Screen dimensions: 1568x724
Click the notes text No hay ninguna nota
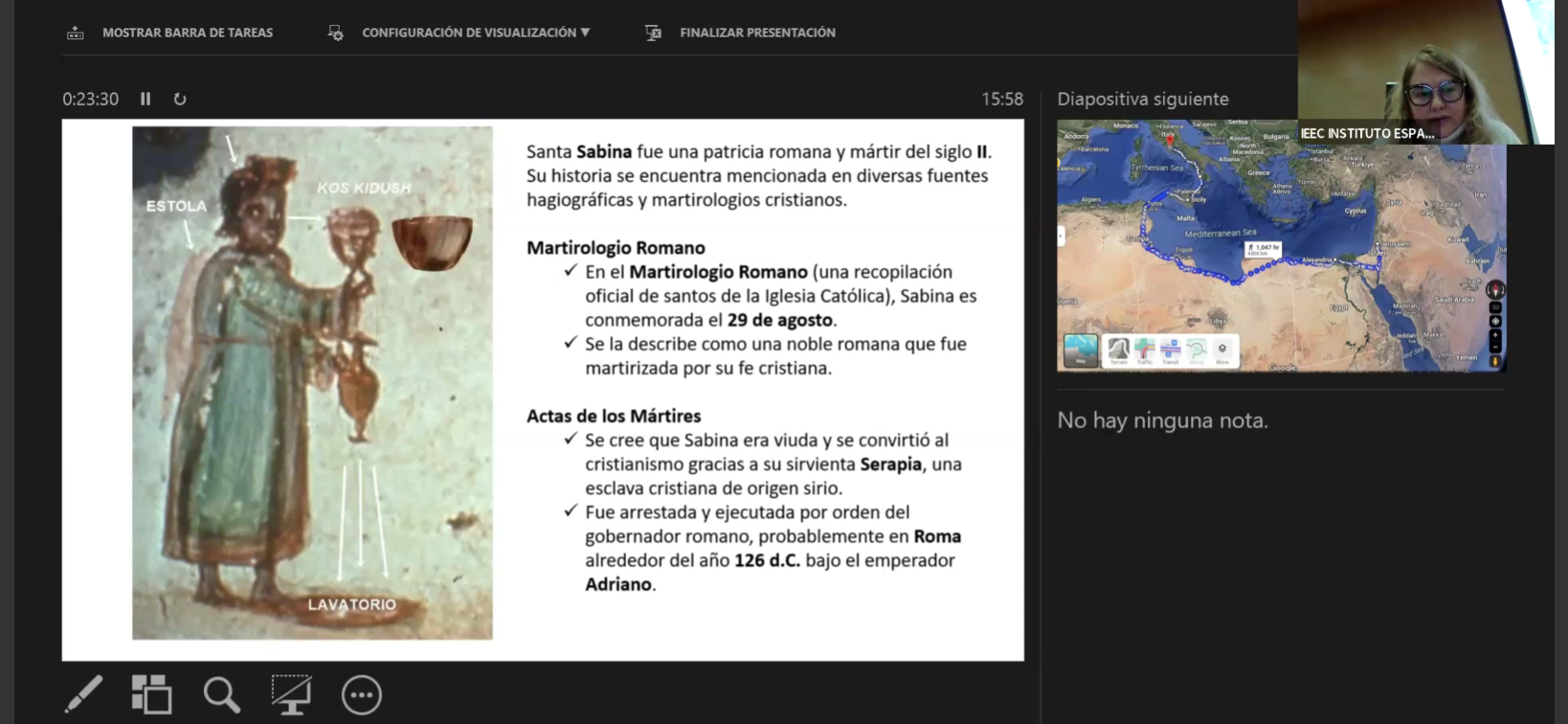(x=1162, y=420)
